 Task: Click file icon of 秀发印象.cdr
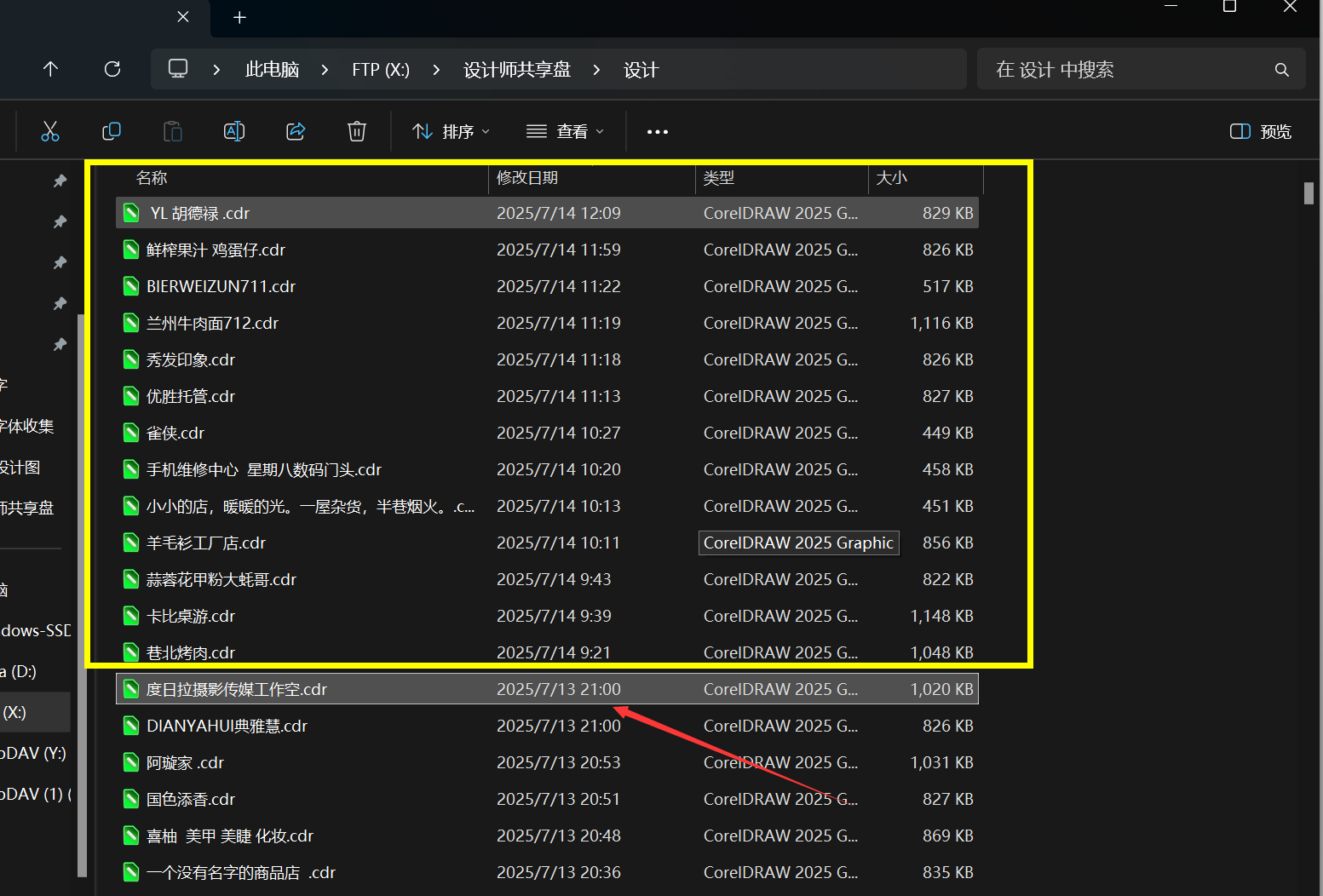(x=131, y=359)
